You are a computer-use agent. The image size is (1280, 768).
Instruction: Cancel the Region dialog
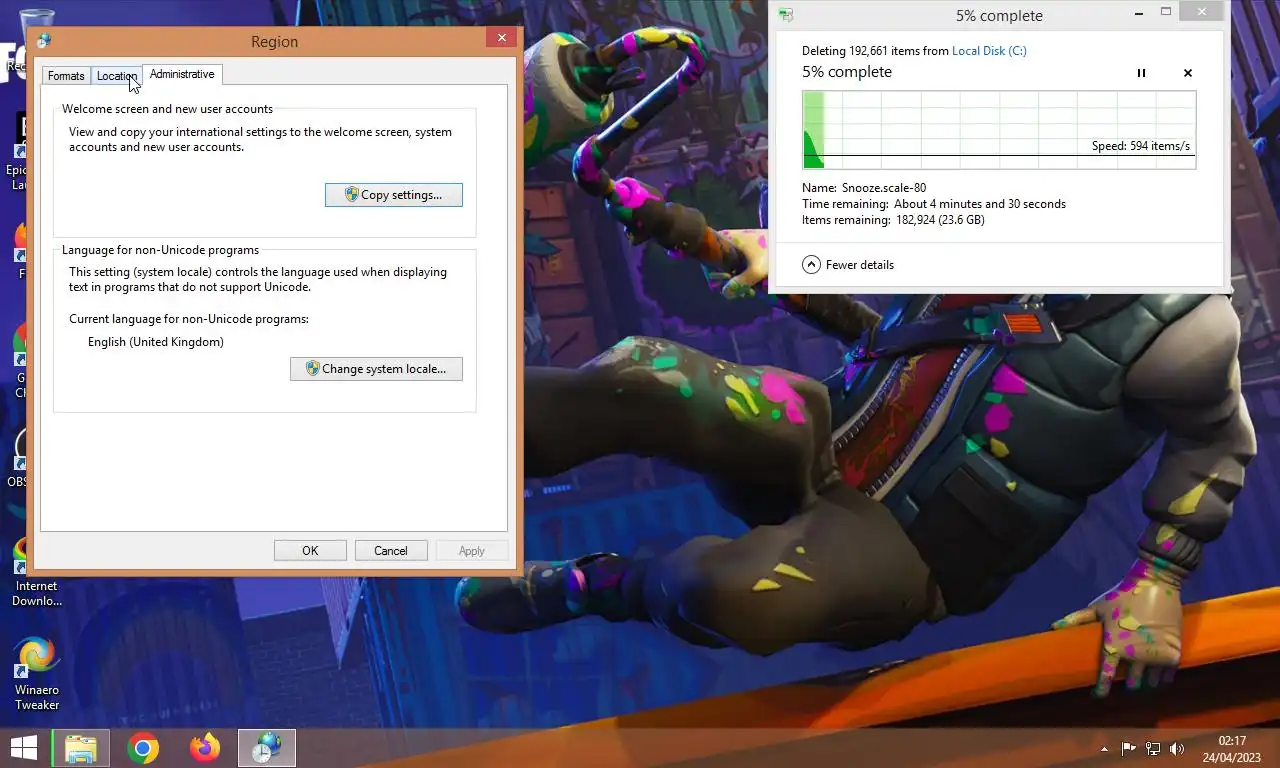391,551
